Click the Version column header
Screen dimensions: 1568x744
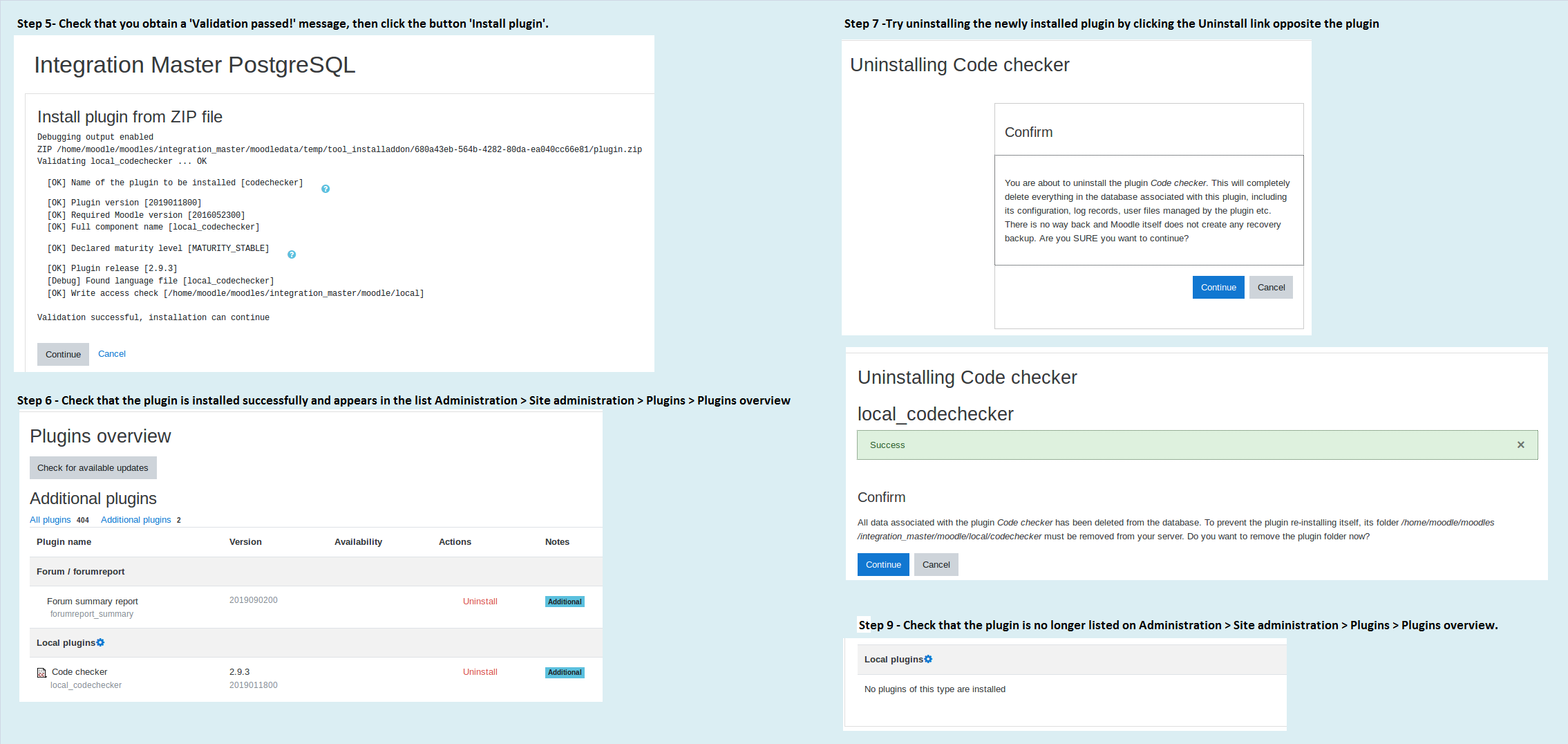click(245, 541)
